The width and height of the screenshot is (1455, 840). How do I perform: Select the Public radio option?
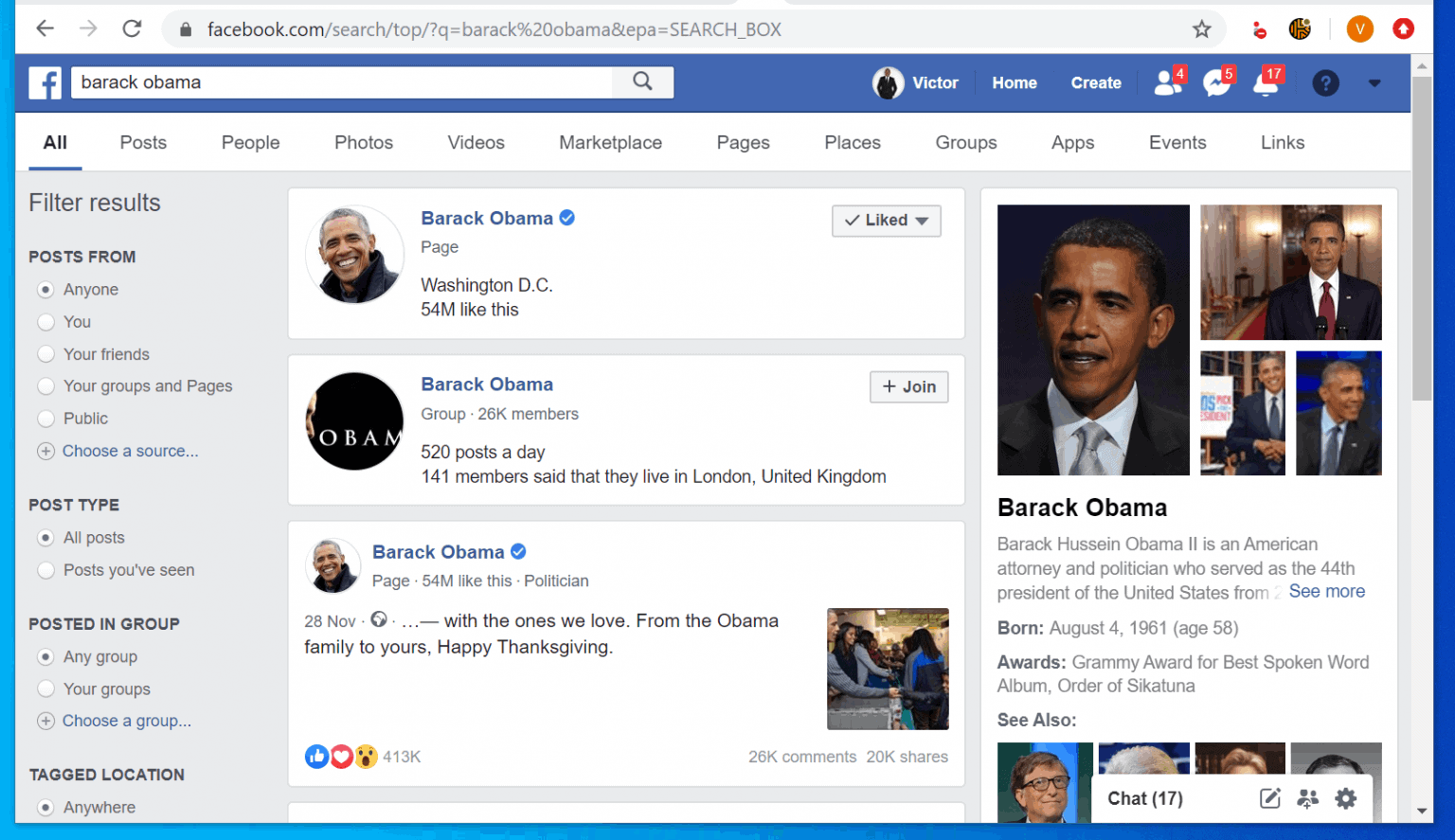(x=45, y=419)
